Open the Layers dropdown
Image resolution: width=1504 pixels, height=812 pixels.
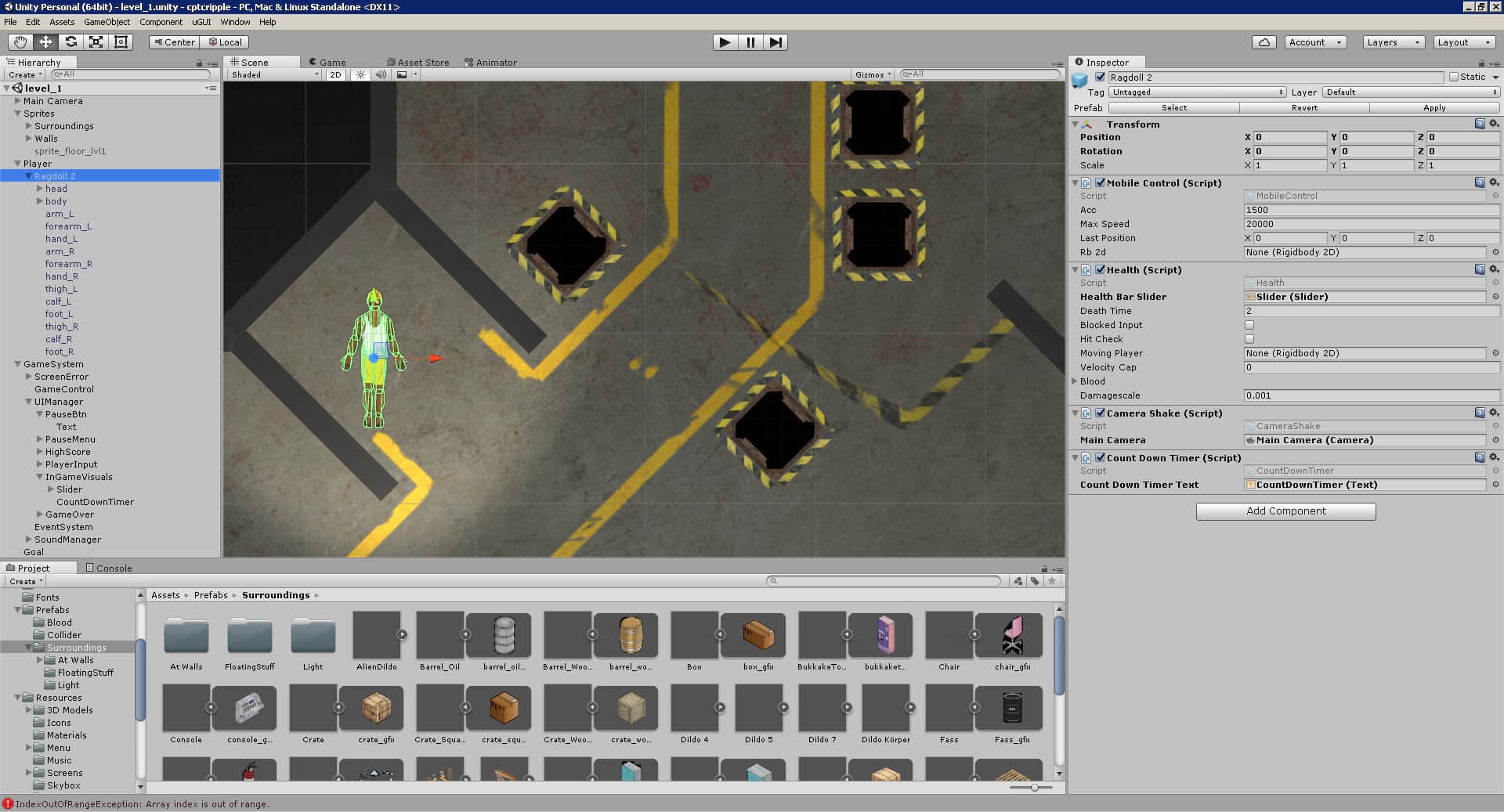(x=1393, y=42)
